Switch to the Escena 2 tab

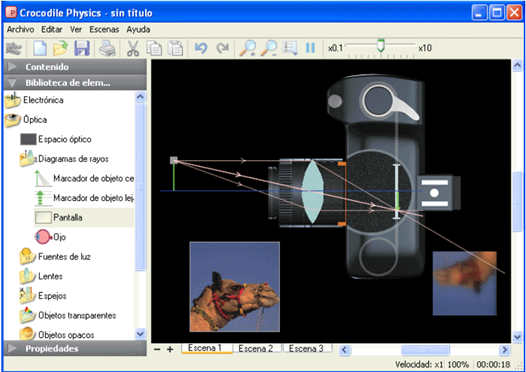256,349
